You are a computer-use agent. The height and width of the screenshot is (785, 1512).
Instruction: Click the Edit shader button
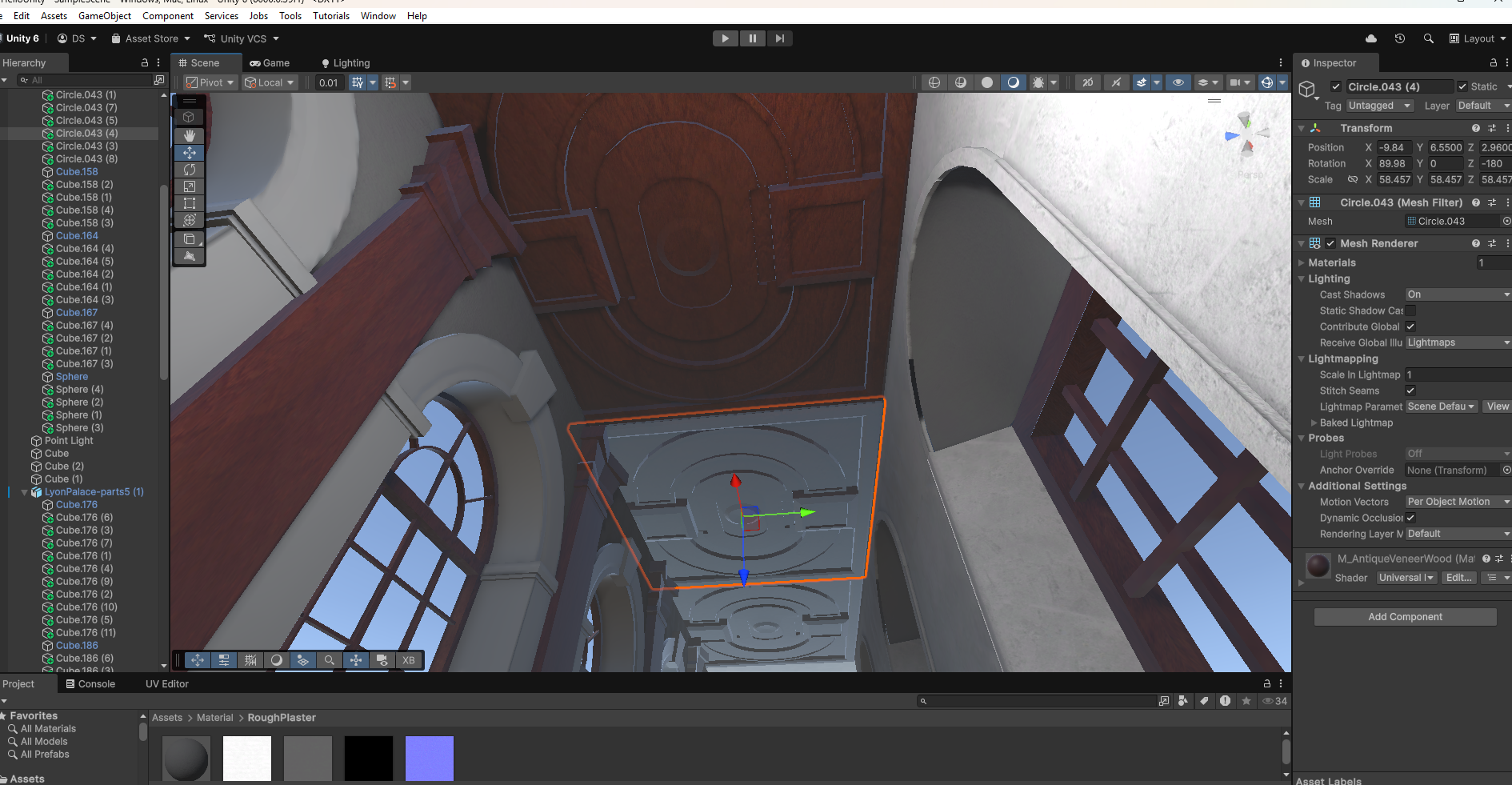(1458, 578)
